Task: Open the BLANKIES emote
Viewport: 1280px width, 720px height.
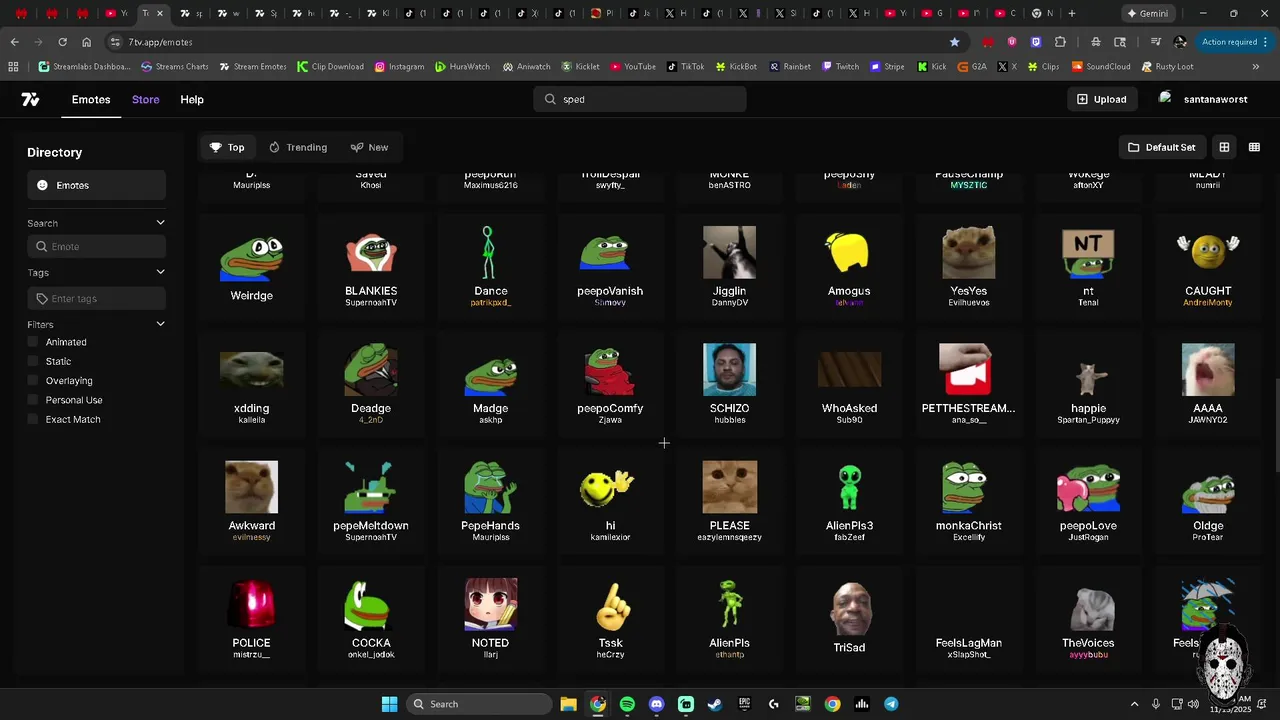Action: [x=371, y=268]
